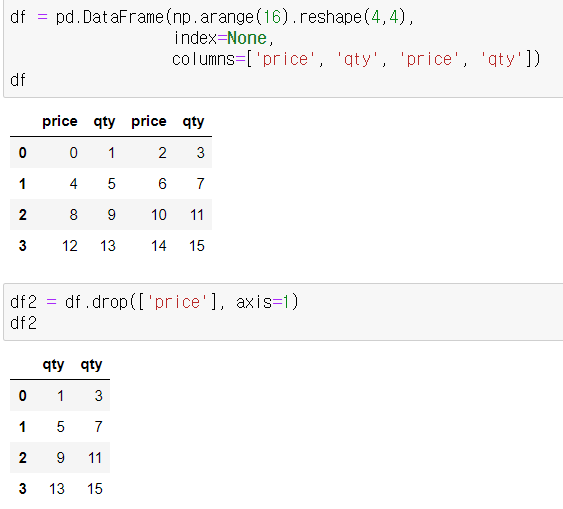Click value 11 in the two-column df2 table
563x509 pixels.
pyautogui.click(x=95, y=458)
